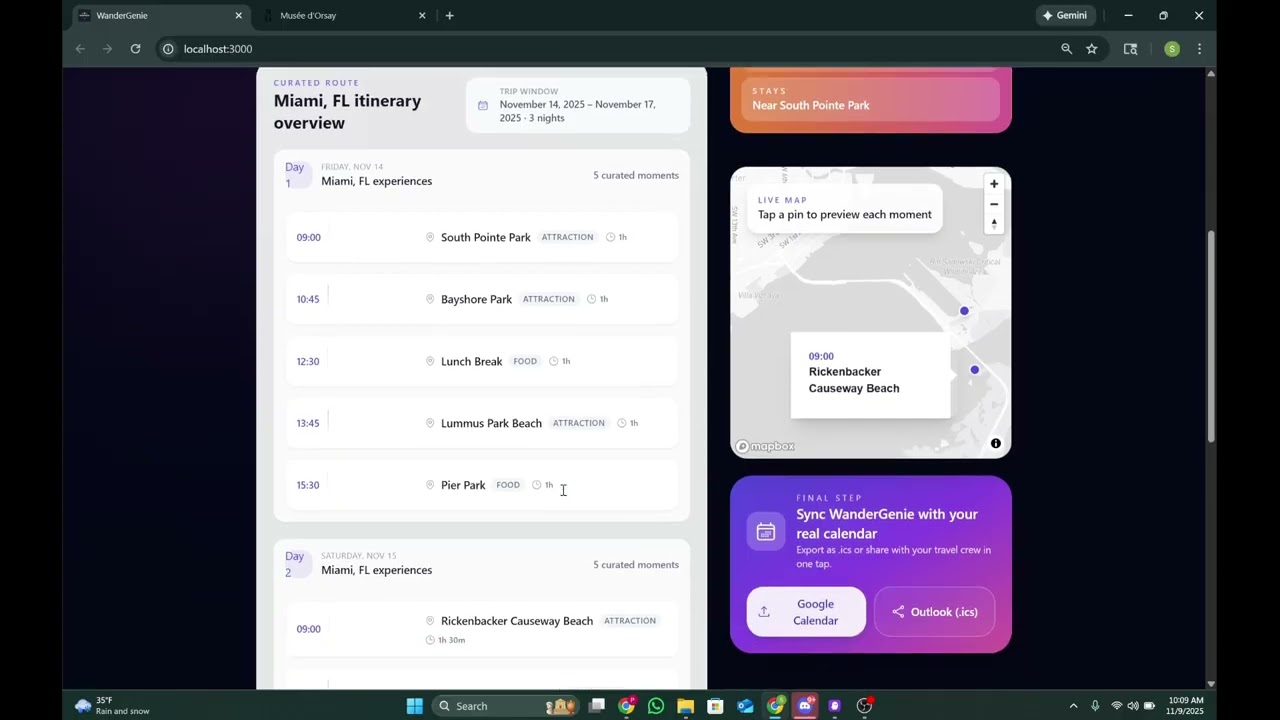1280x720 pixels.
Task: Select the WanderGenie tab
Action: [x=160, y=16]
